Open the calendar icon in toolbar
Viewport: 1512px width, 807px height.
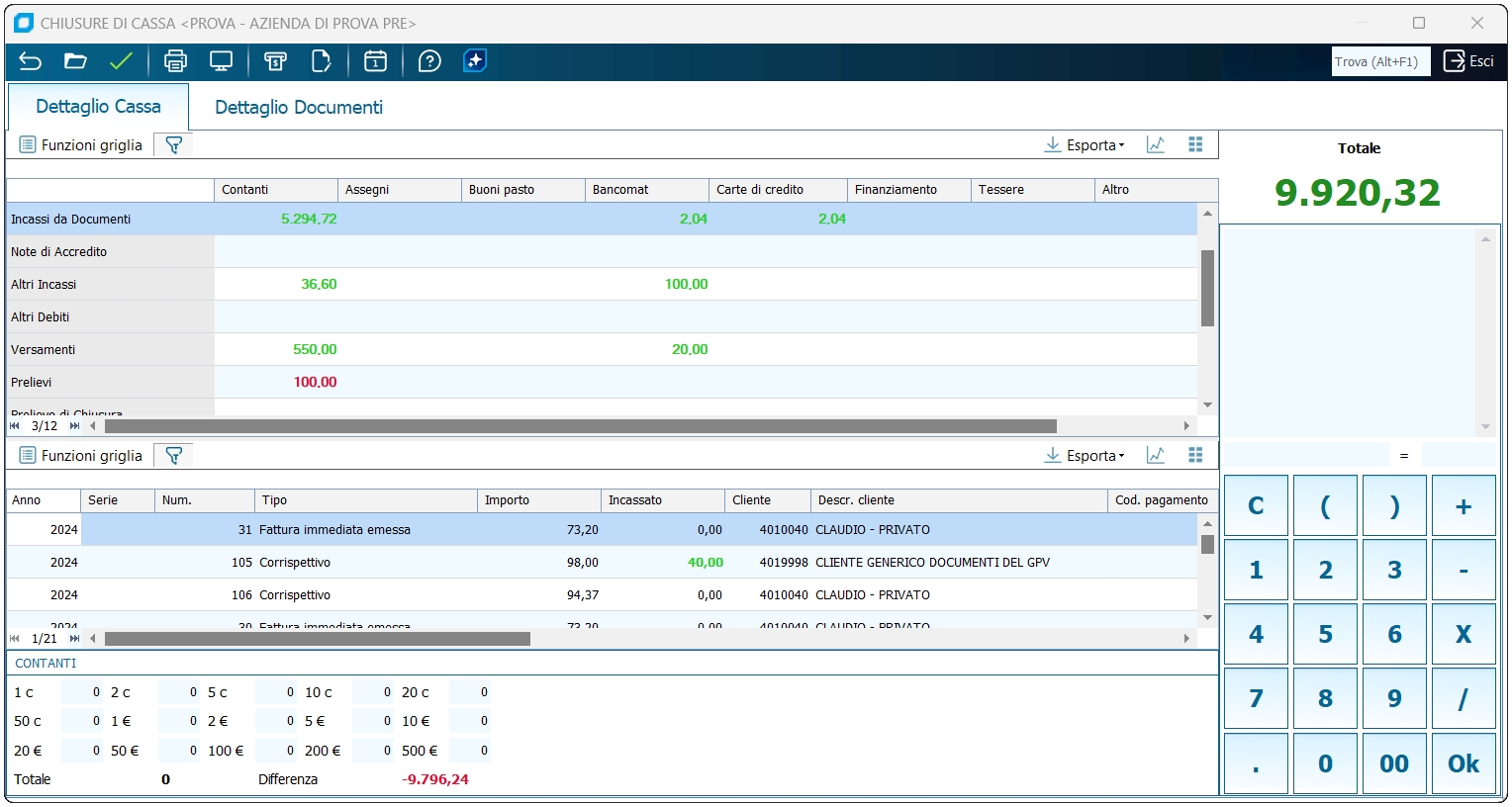[x=375, y=61]
